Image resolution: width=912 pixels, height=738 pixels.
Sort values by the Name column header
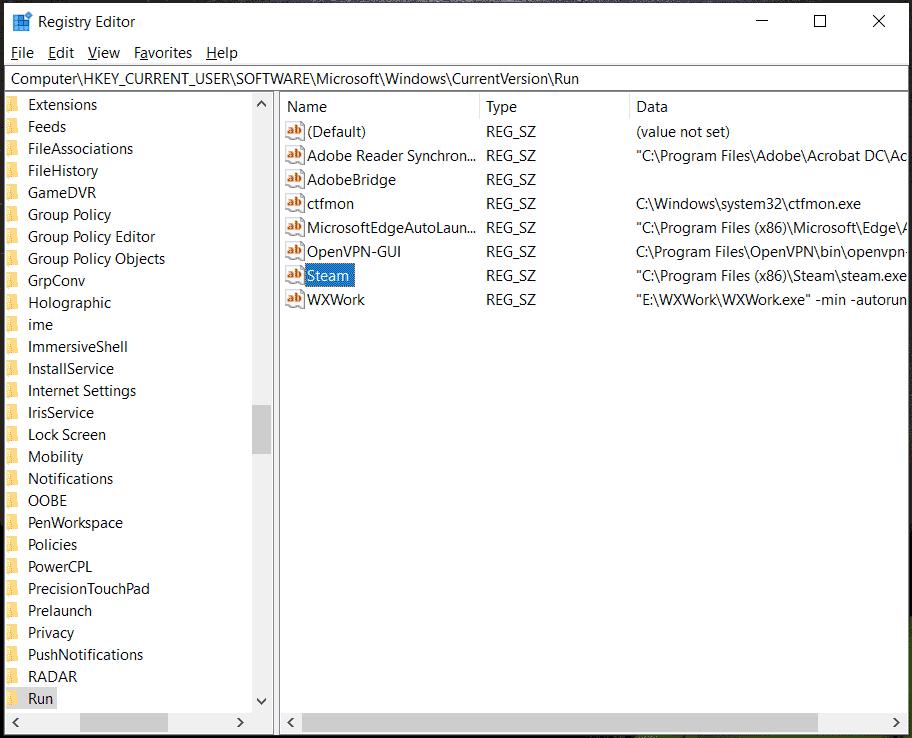tap(381, 107)
